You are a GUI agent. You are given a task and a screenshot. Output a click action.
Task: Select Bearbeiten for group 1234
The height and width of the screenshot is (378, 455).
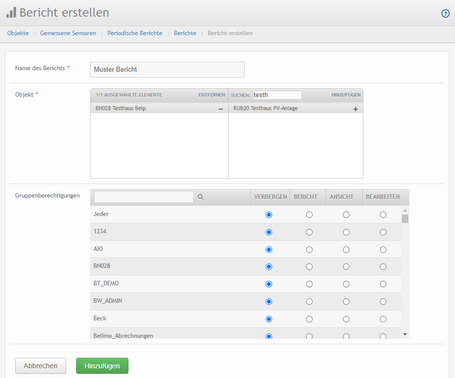pyautogui.click(x=383, y=232)
